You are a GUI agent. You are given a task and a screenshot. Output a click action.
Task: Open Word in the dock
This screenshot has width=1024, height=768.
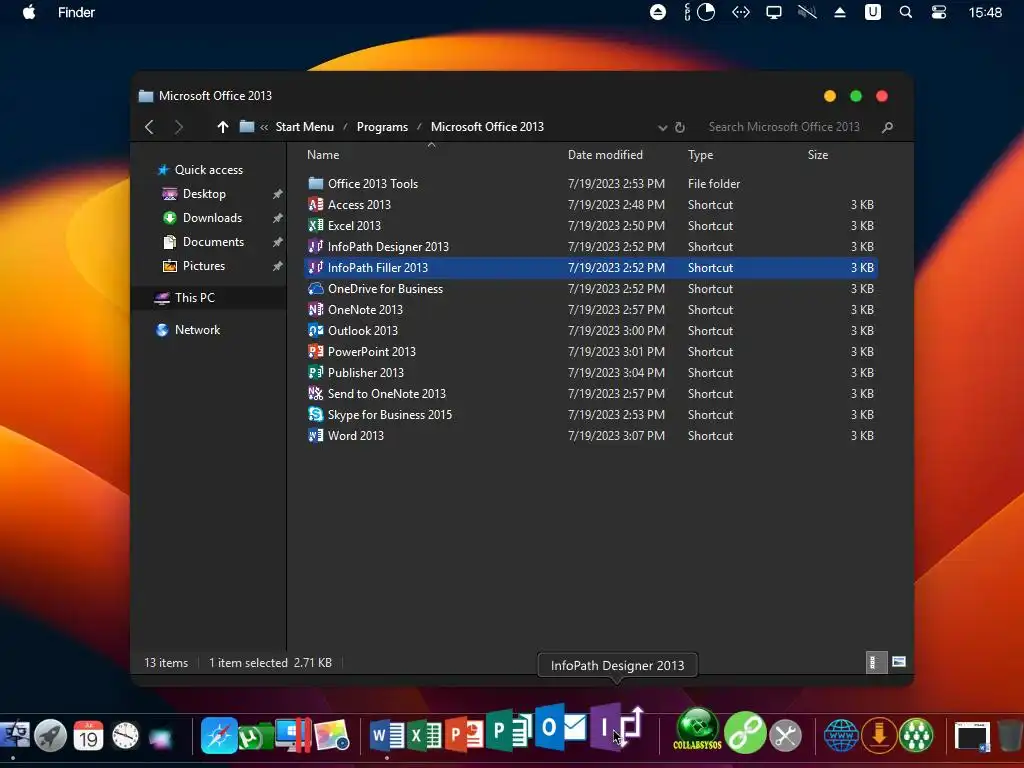tap(388, 736)
